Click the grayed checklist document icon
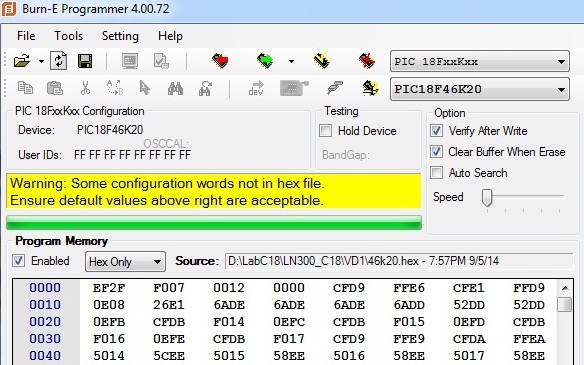Image resolution: width=584 pixels, height=365 pixels. [161, 61]
